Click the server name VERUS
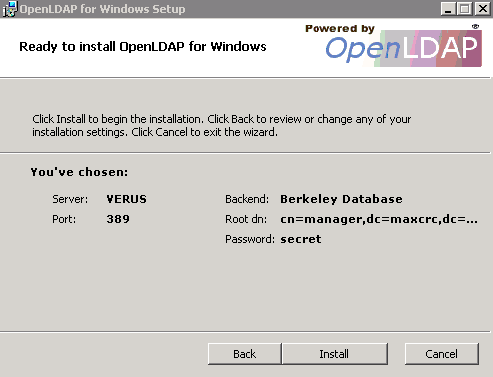This screenshot has height=377, width=493. click(126, 199)
